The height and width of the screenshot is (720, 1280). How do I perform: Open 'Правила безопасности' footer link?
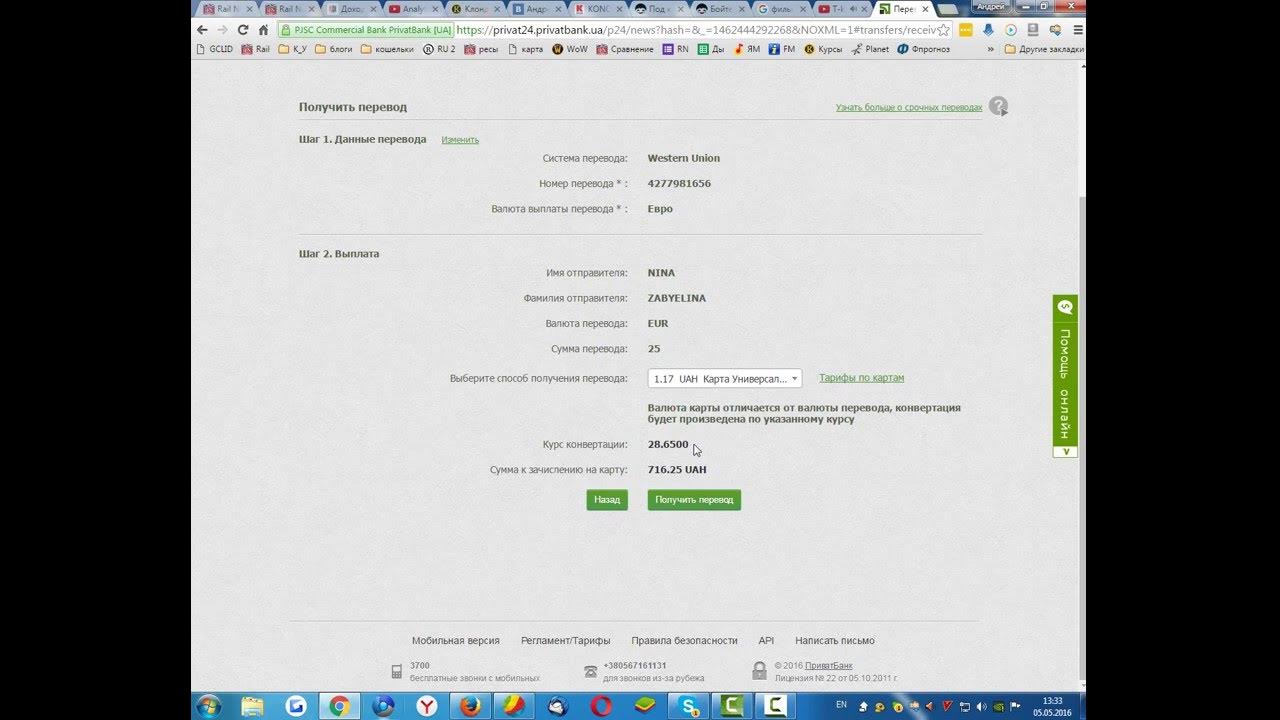tap(684, 641)
